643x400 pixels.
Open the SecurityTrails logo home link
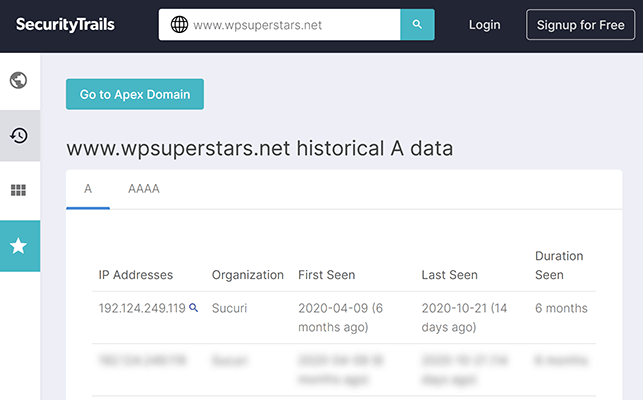point(65,25)
